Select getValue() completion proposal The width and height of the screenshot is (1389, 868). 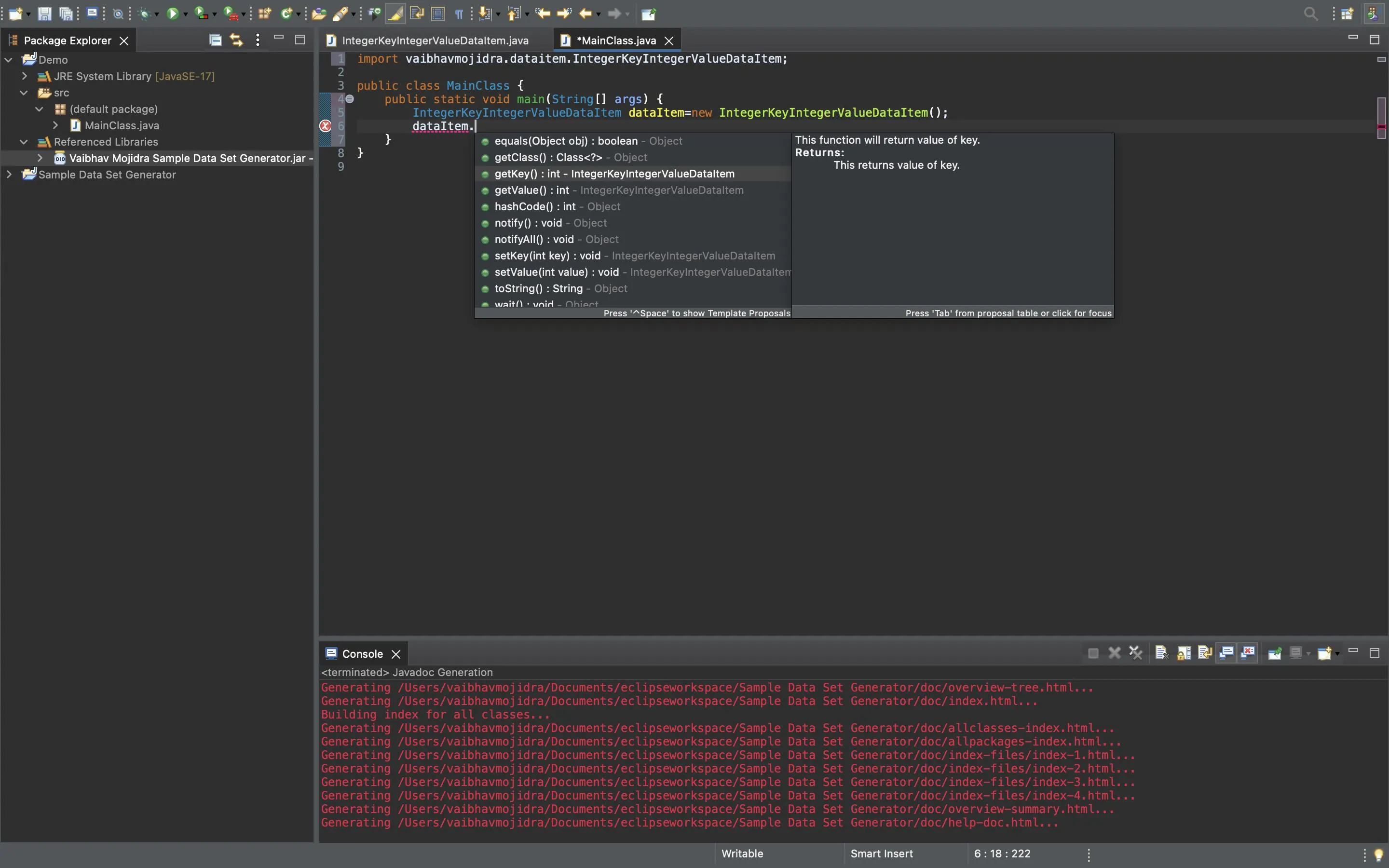tap(531, 190)
